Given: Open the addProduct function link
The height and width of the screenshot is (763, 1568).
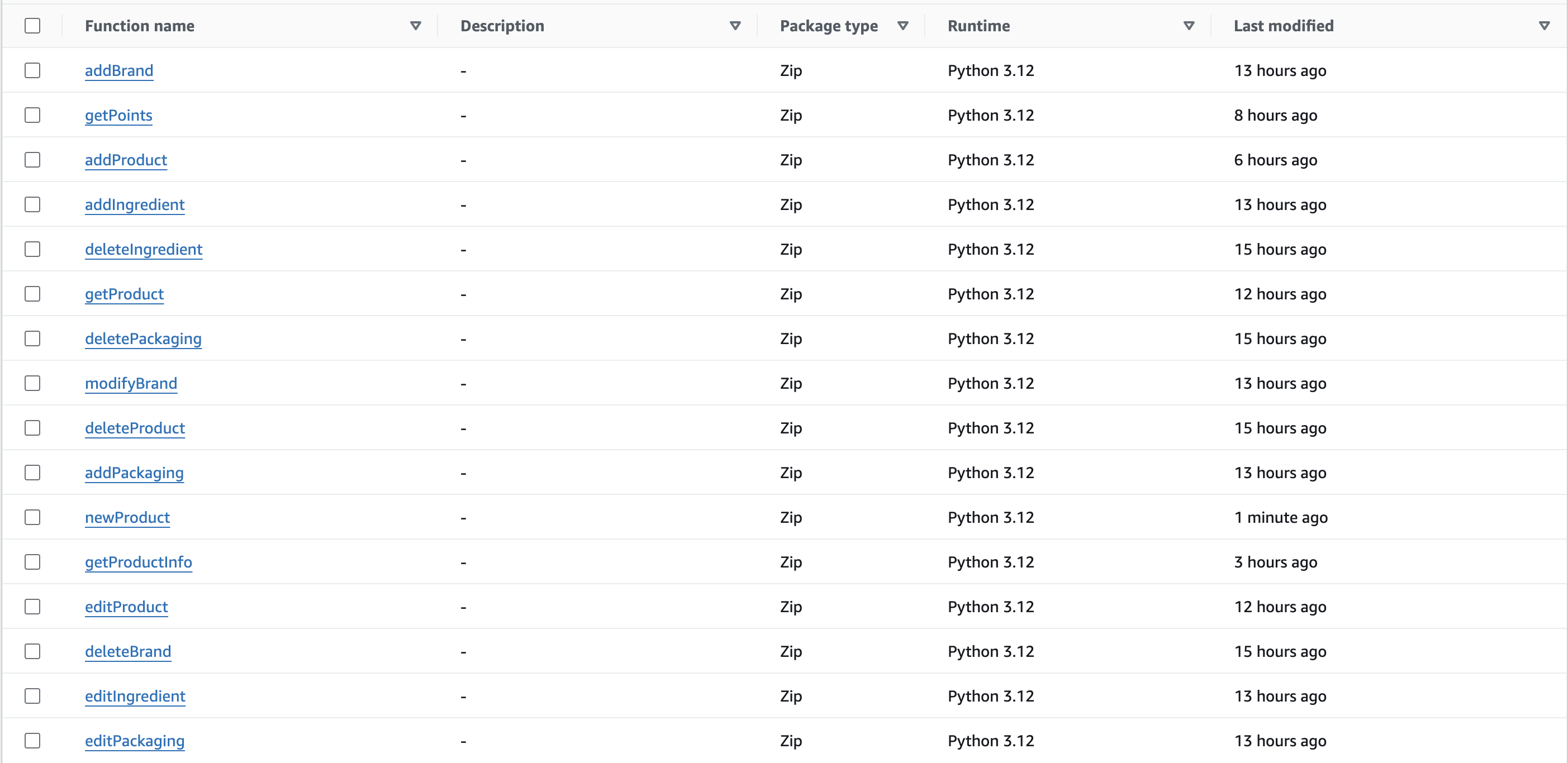Looking at the screenshot, I should click(126, 160).
